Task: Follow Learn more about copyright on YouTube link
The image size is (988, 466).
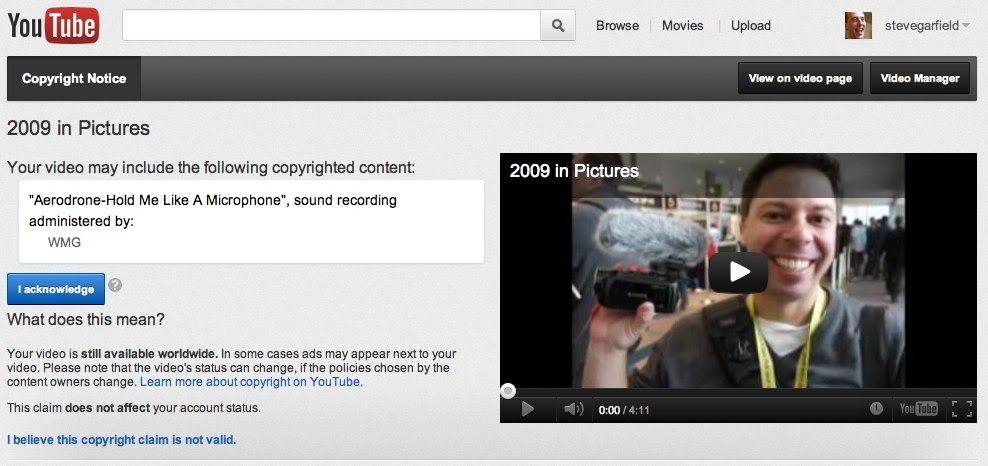Action: click(x=251, y=382)
